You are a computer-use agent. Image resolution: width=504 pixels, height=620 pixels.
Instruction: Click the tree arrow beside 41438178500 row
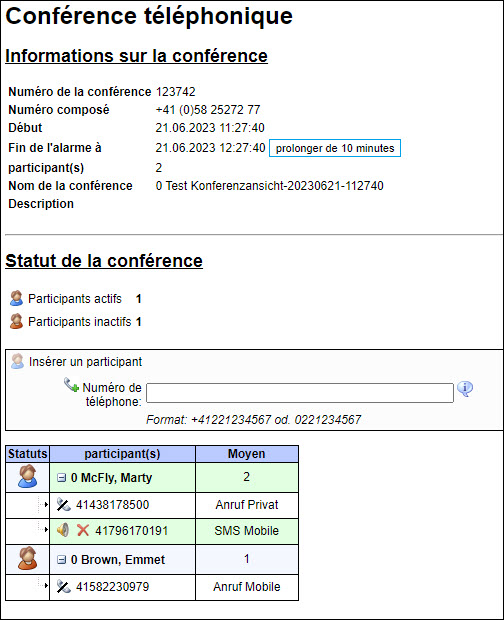(46, 505)
